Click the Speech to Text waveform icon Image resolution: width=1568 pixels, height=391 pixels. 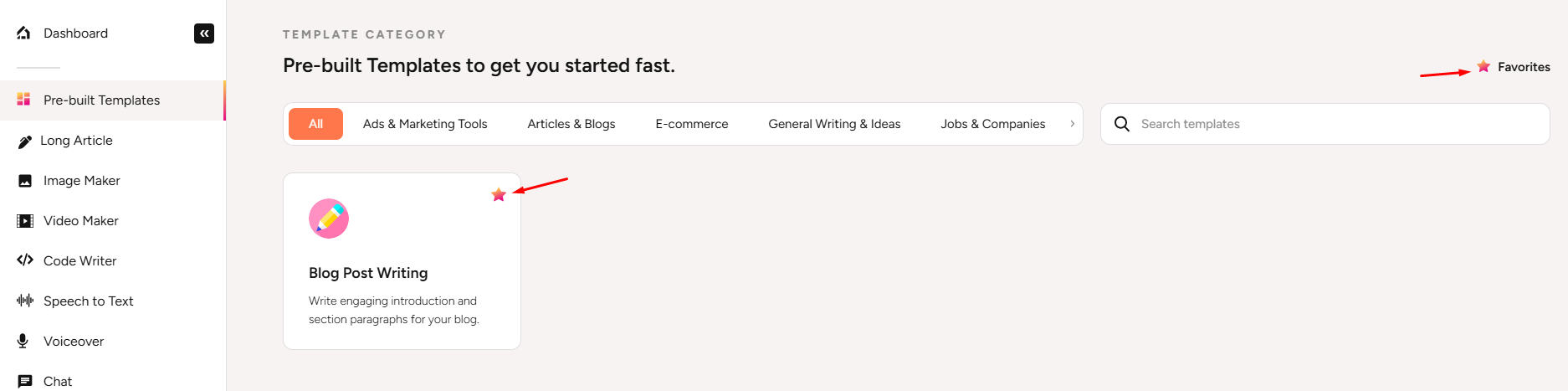point(25,301)
